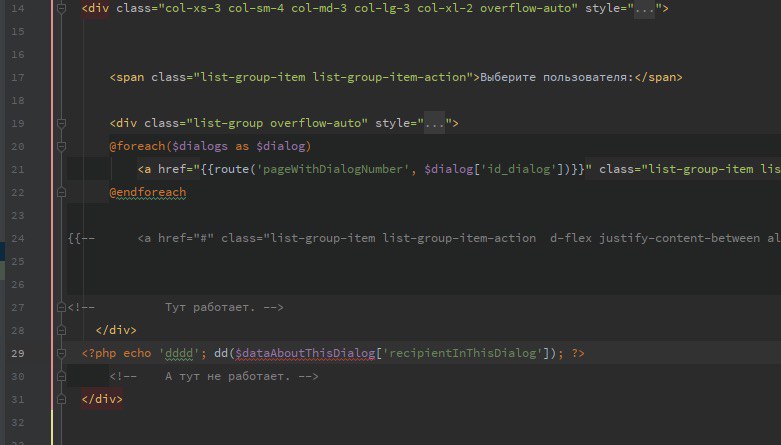Click the {{-- Blade comment opener on line 24
The height and width of the screenshot is (445, 781).
tap(81, 238)
